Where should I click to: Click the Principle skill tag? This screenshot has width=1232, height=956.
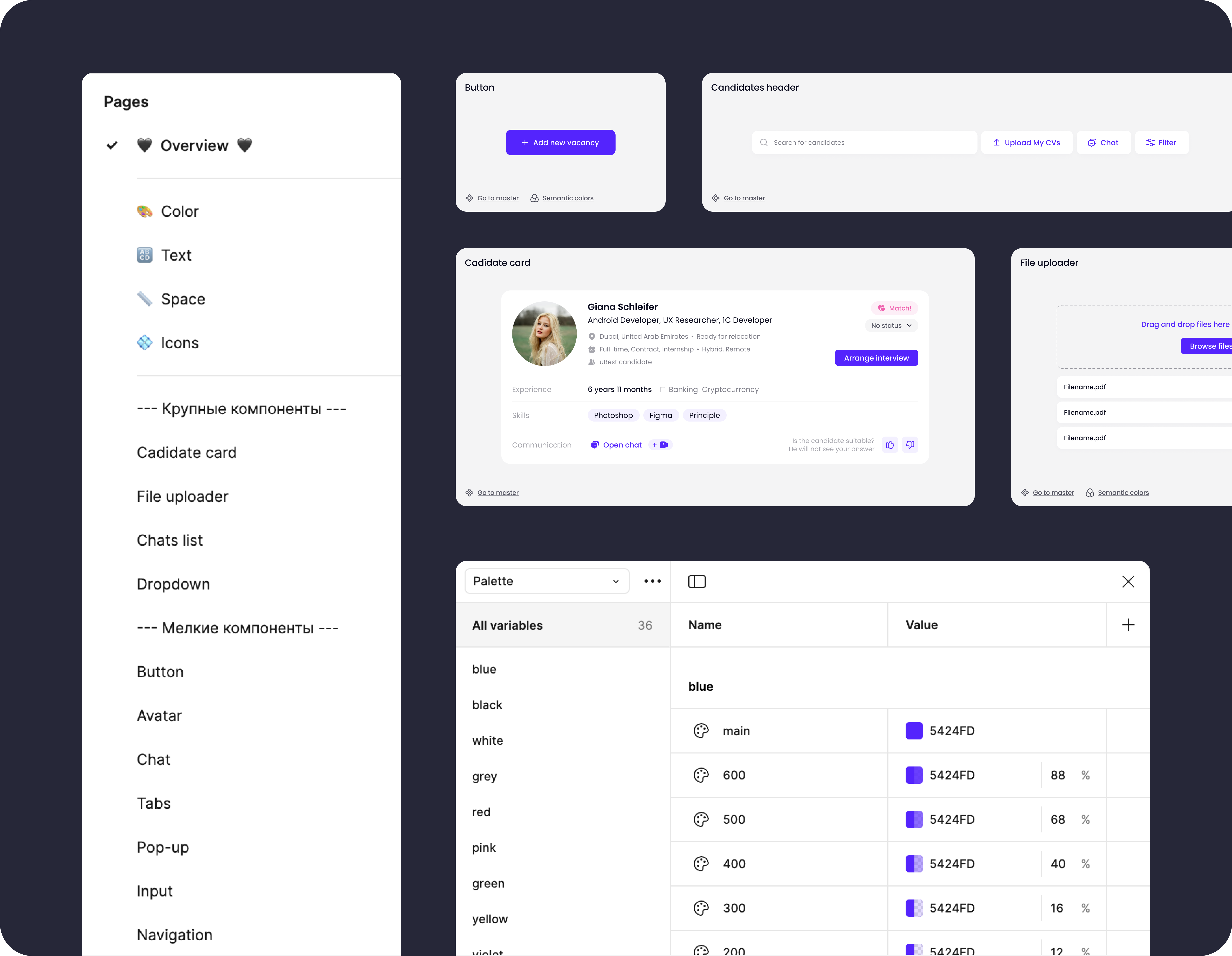[x=705, y=416]
